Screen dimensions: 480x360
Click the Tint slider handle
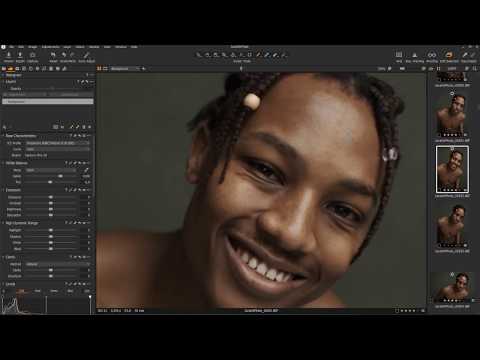click(50, 182)
